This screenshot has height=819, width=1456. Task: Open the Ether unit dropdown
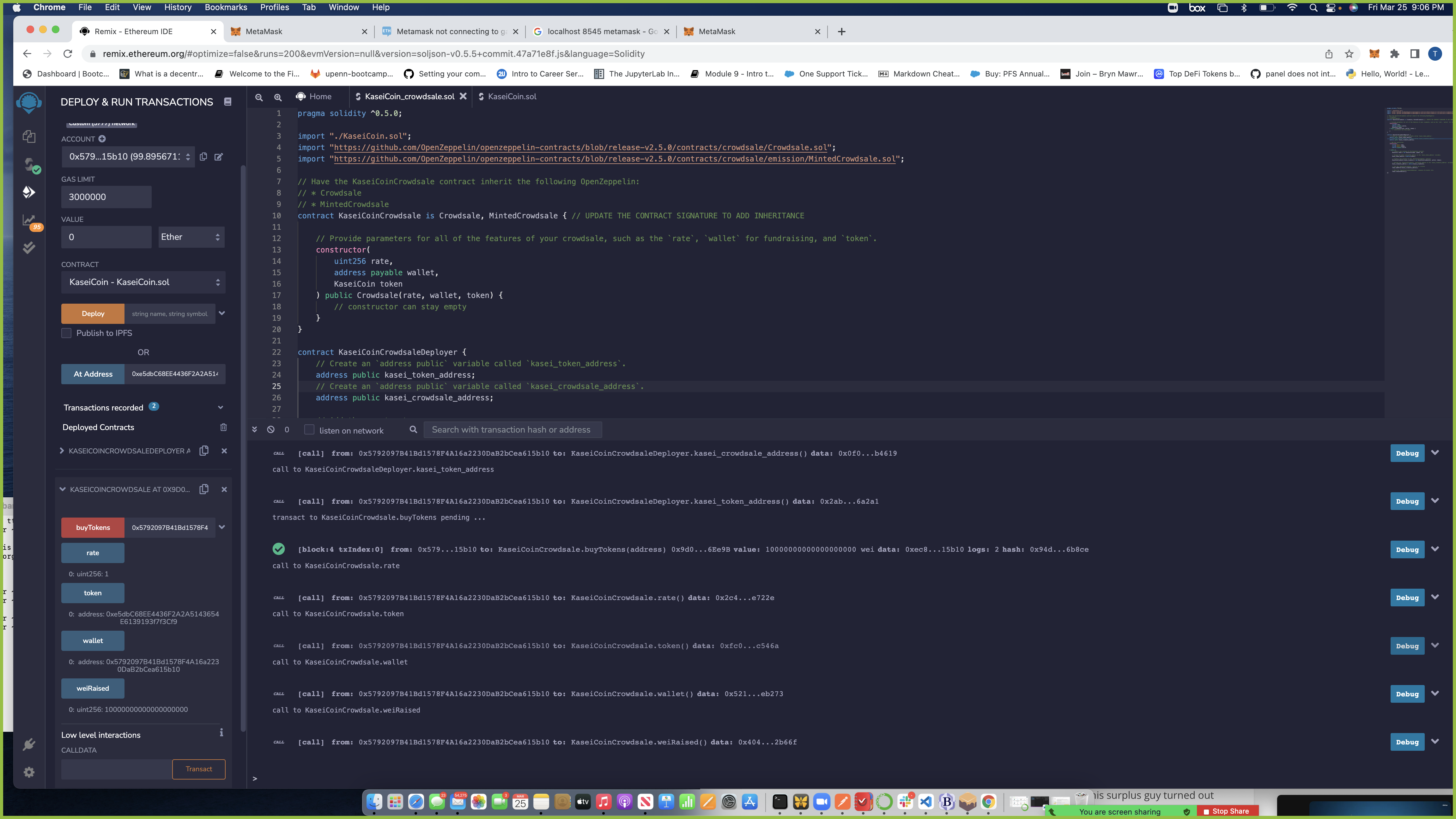click(191, 237)
